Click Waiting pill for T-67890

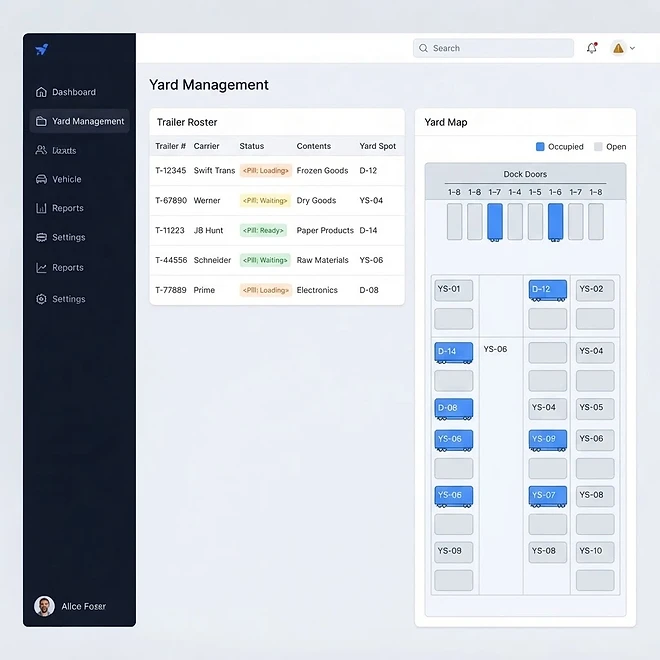pos(265,200)
